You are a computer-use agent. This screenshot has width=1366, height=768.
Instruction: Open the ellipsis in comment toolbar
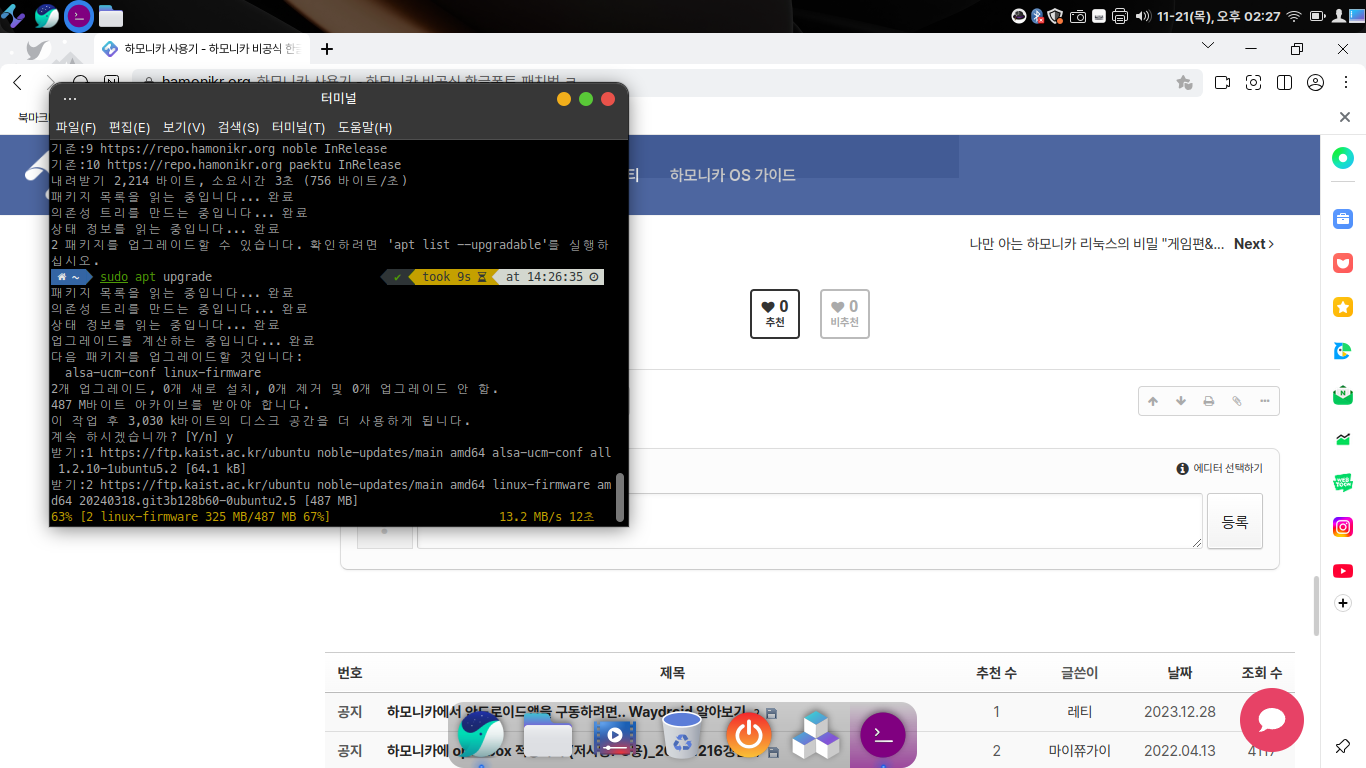[x=1264, y=401]
